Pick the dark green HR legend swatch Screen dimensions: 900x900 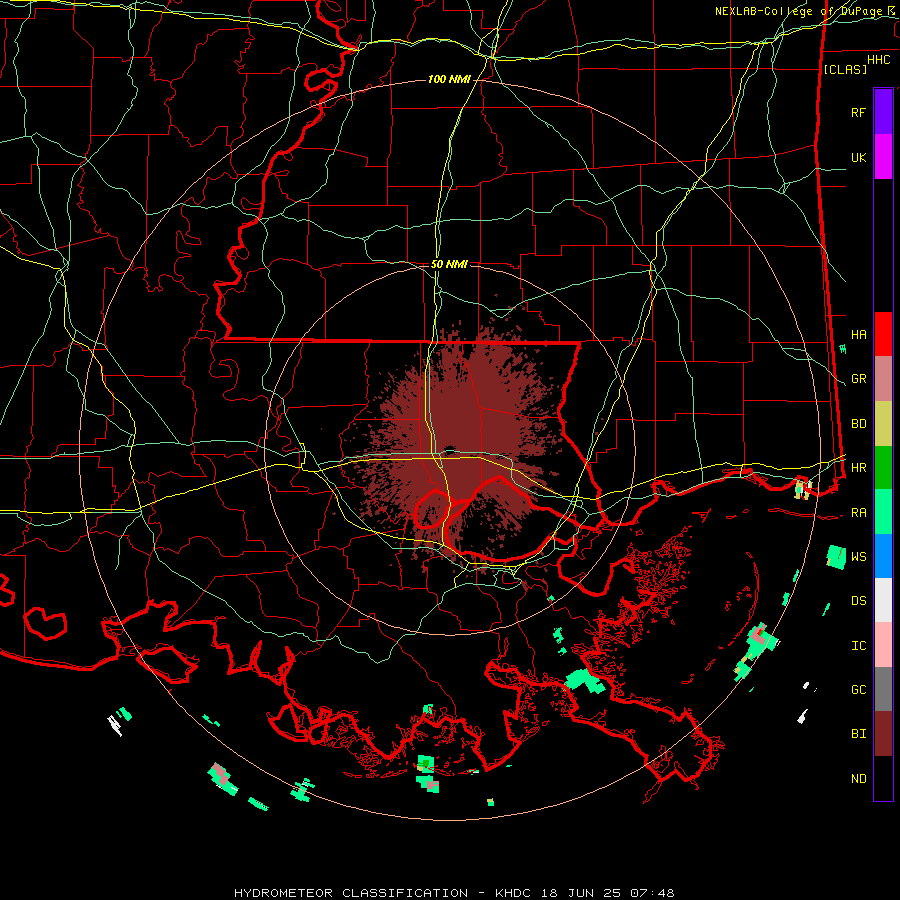pos(883,468)
